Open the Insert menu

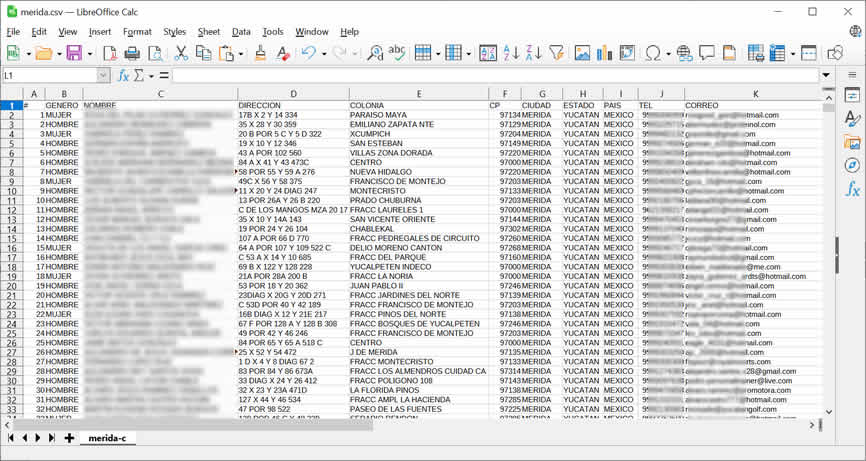(100, 32)
